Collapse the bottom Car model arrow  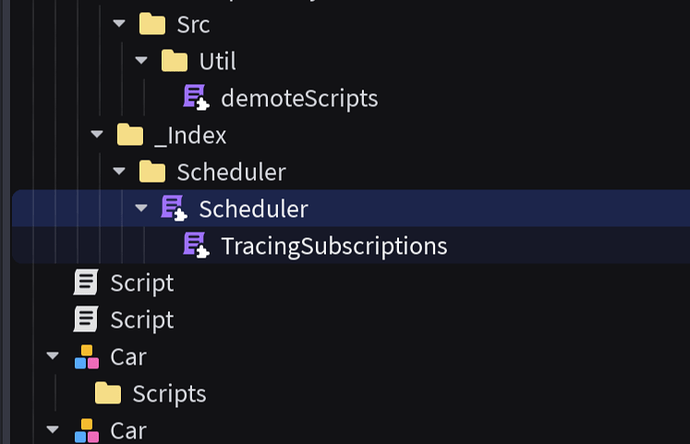pyautogui.click(x=52, y=429)
